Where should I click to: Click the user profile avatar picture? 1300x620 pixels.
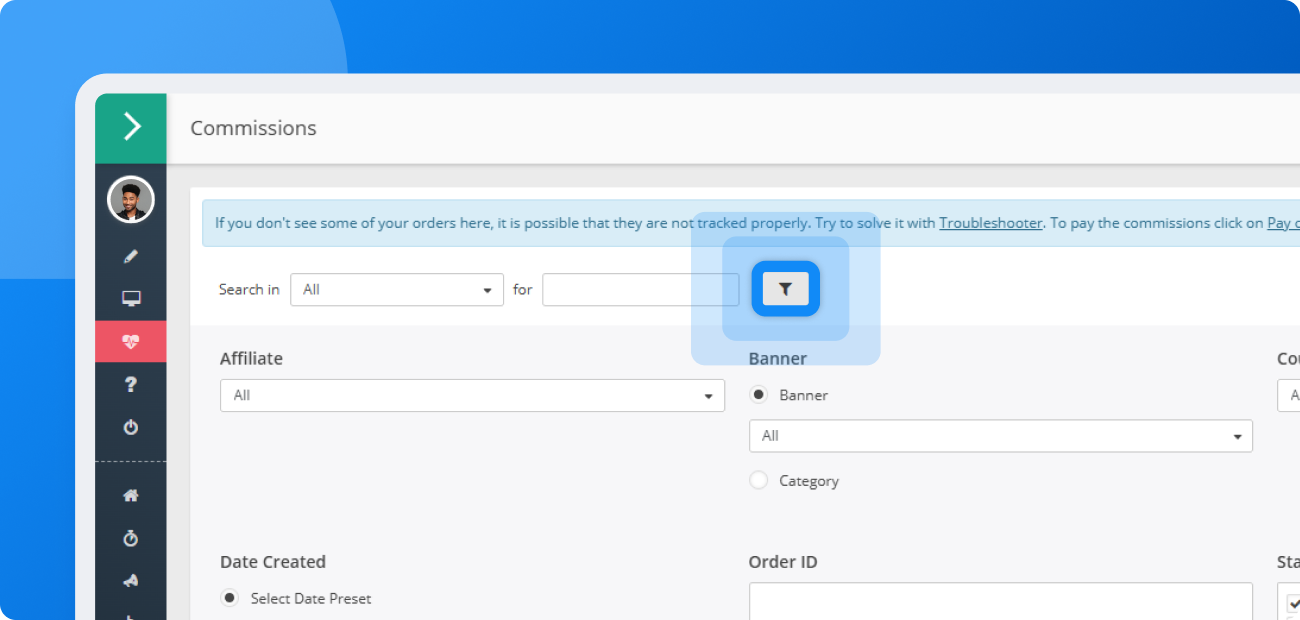pyautogui.click(x=130, y=199)
